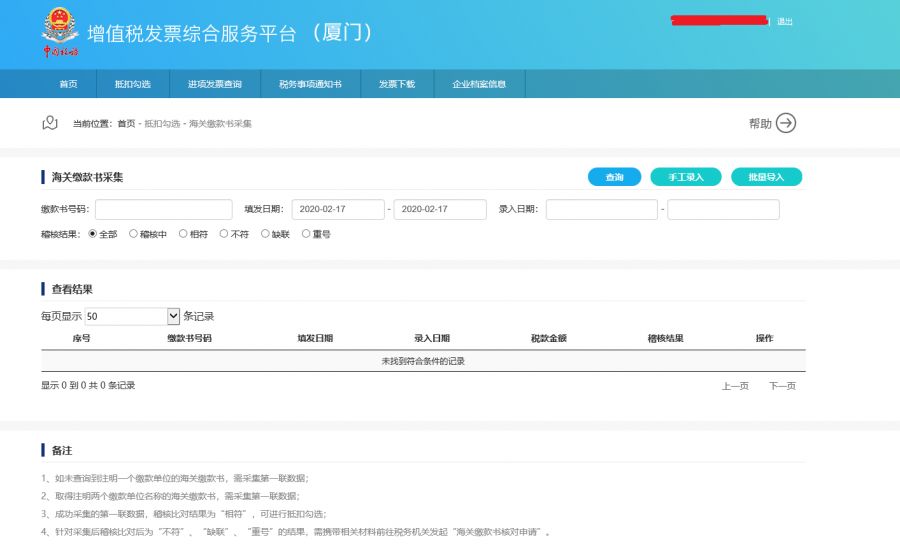
Task: Click the 退出 logout link
Action: pos(785,21)
